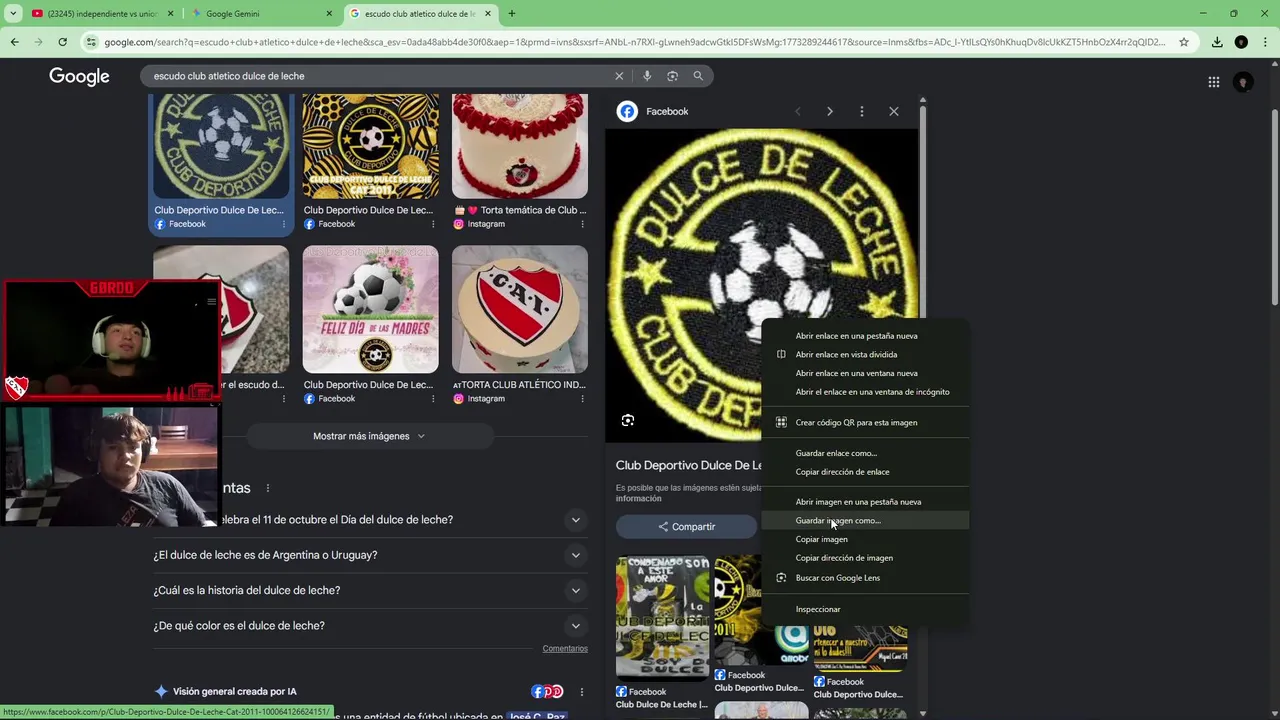Viewport: 1280px width, 720px height.
Task: Go back with browser back arrow
Action: (14, 42)
